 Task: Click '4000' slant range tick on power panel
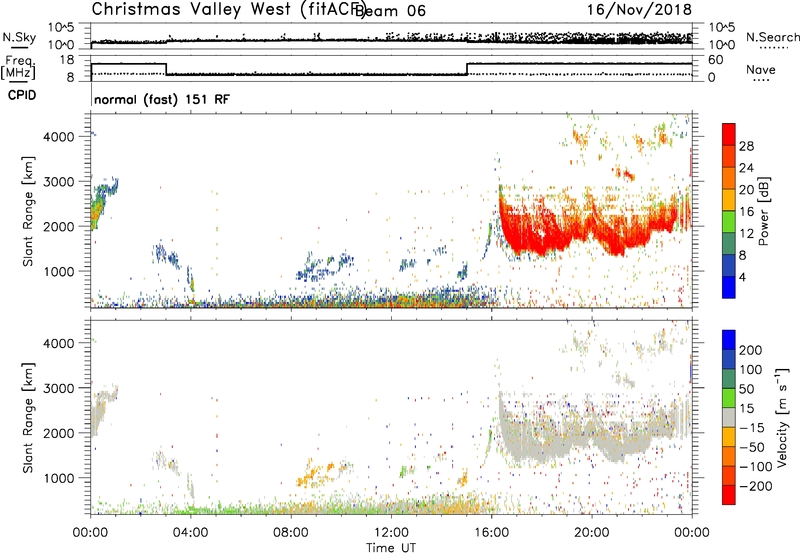(58, 137)
